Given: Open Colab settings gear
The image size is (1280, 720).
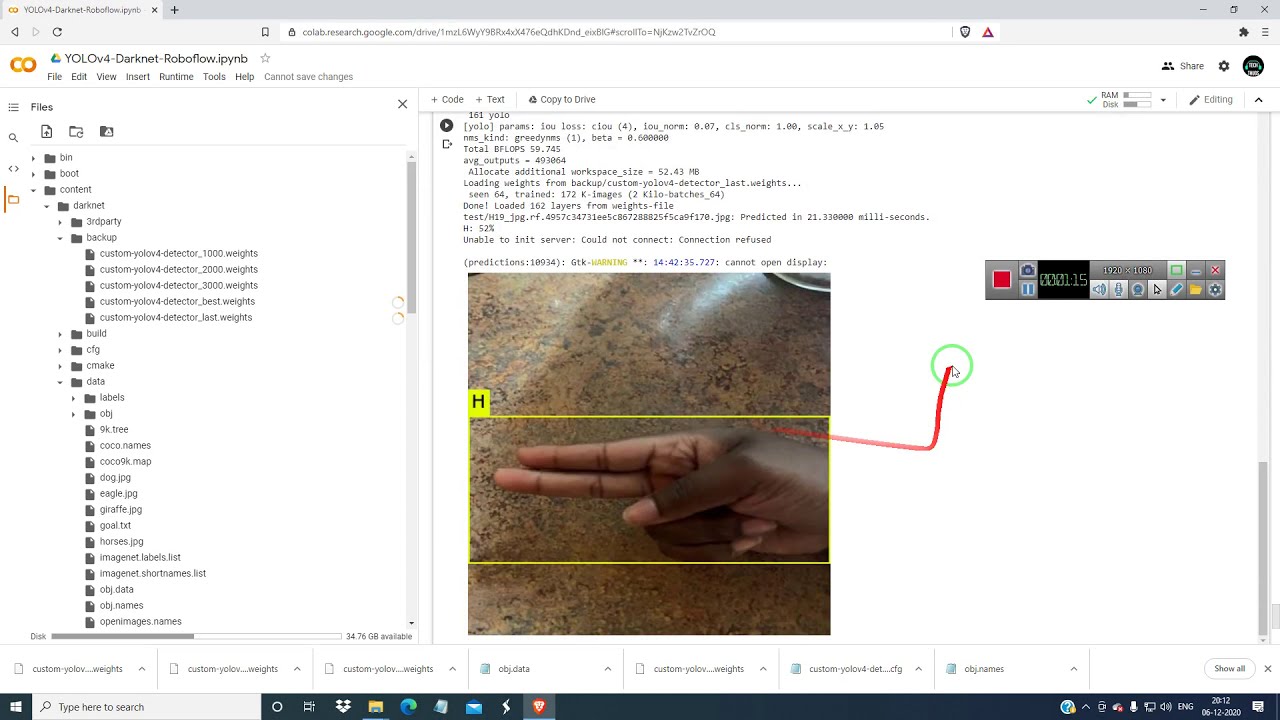Looking at the screenshot, I should (1224, 66).
